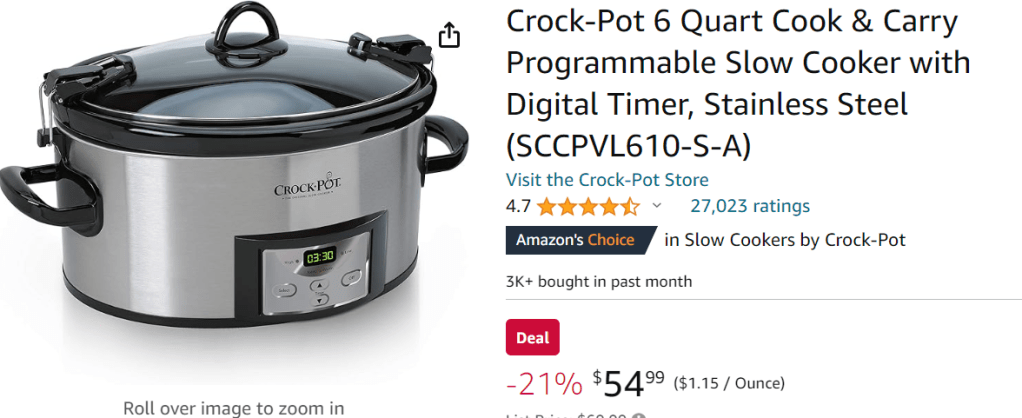The width and height of the screenshot is (1022, 418).
Task: Click the product title text
Action: point(738,84)
